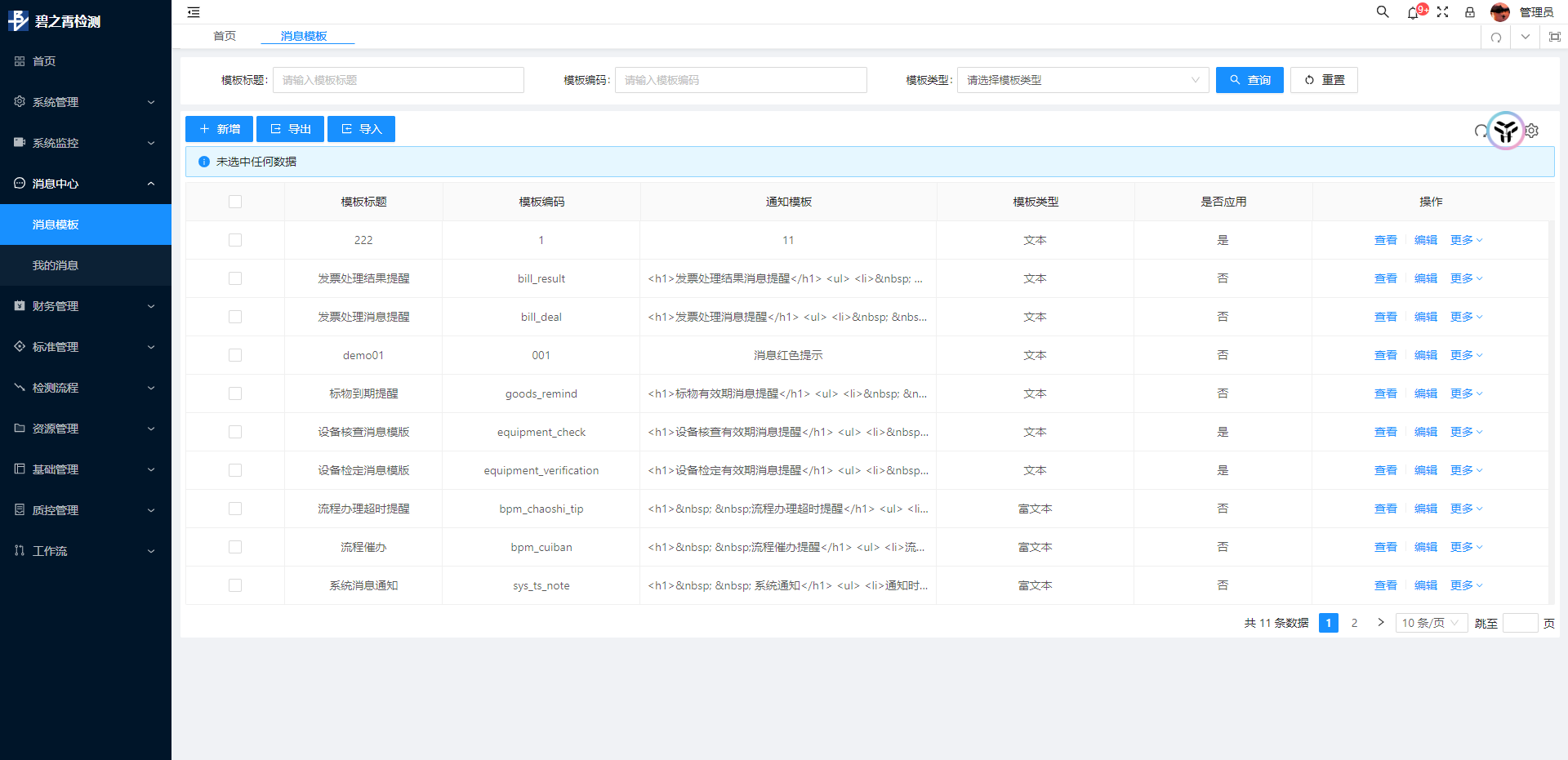Click the 导入 import button
This screenshot has width=1568, height=760.
click(361, 129)
